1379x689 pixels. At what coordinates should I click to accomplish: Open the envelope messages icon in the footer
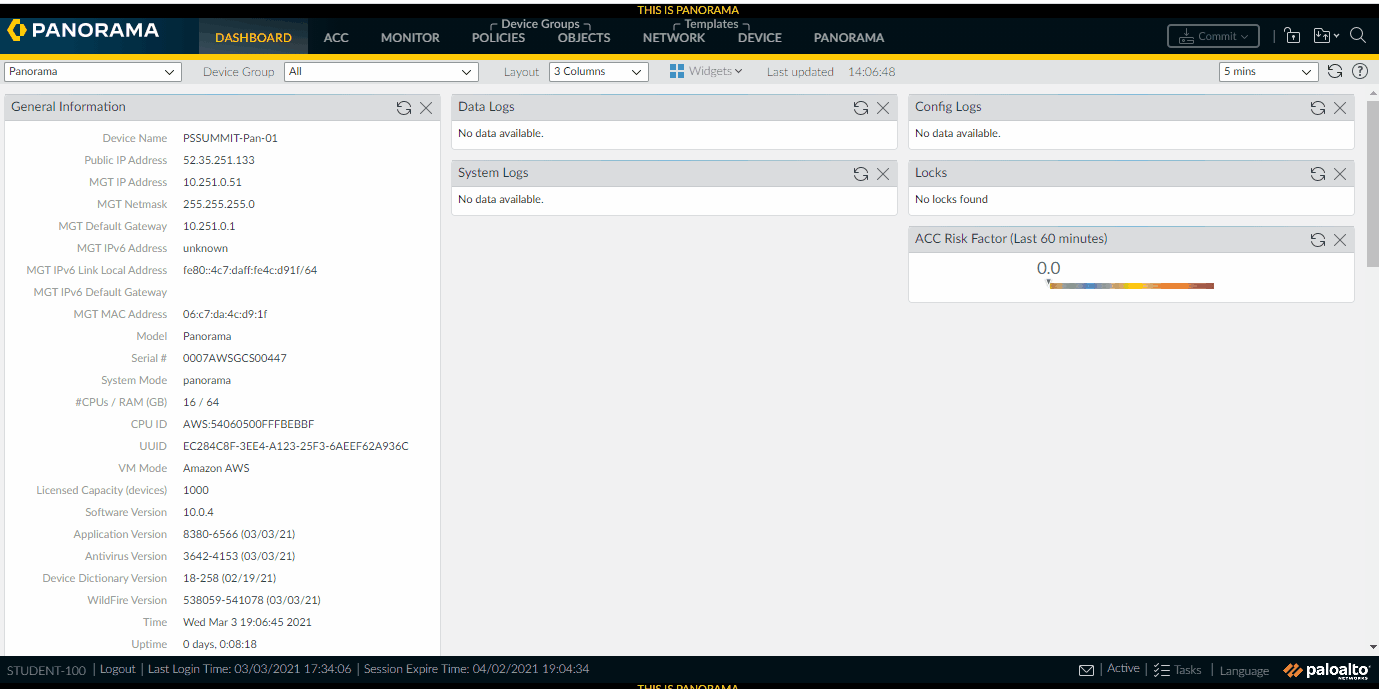(1087, 670)
